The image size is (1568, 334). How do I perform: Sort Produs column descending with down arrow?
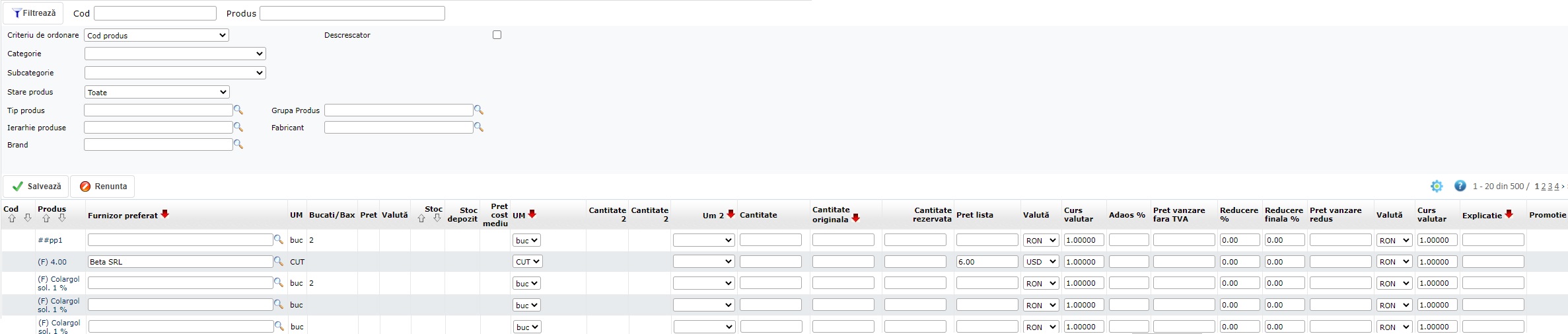click(x=62, y=218)
